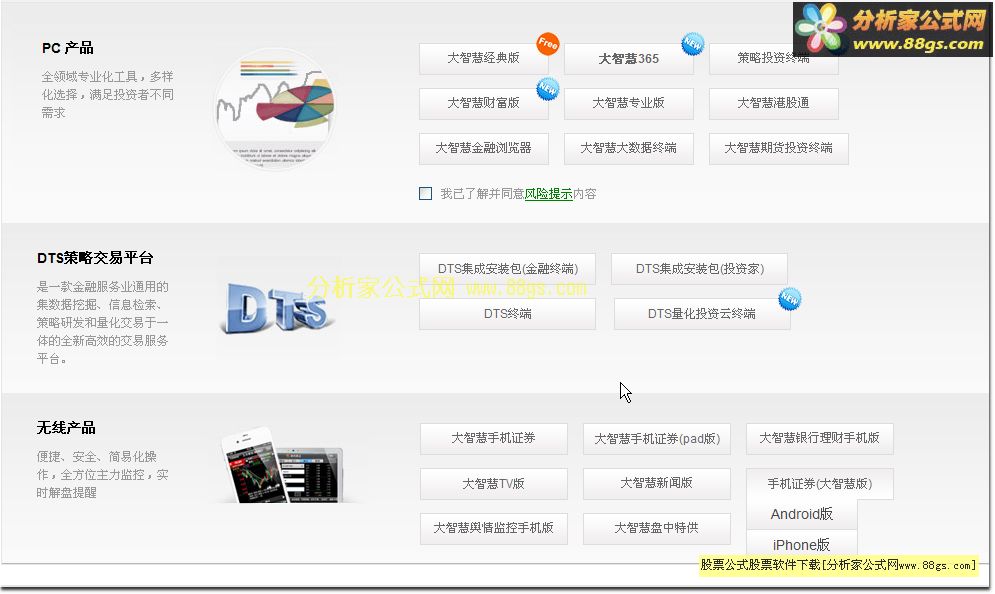The height and width of the screenshot is (594, 995).
Task: Click the PC 产品 section heading
Action: pyautogui.click(x=67, y=48)
